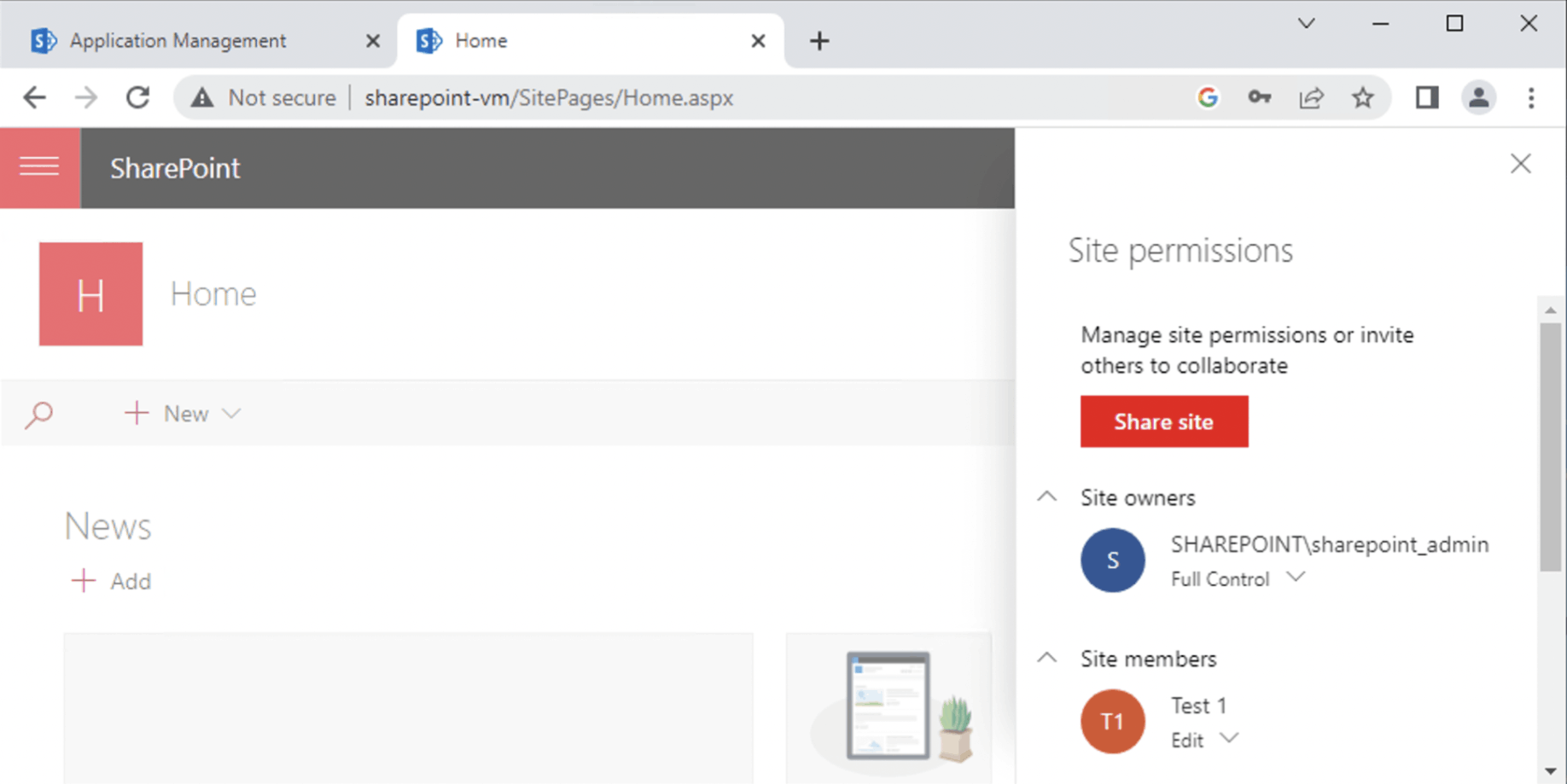
Task: Close the Application Management tab
Action: [x=373, y=41]
